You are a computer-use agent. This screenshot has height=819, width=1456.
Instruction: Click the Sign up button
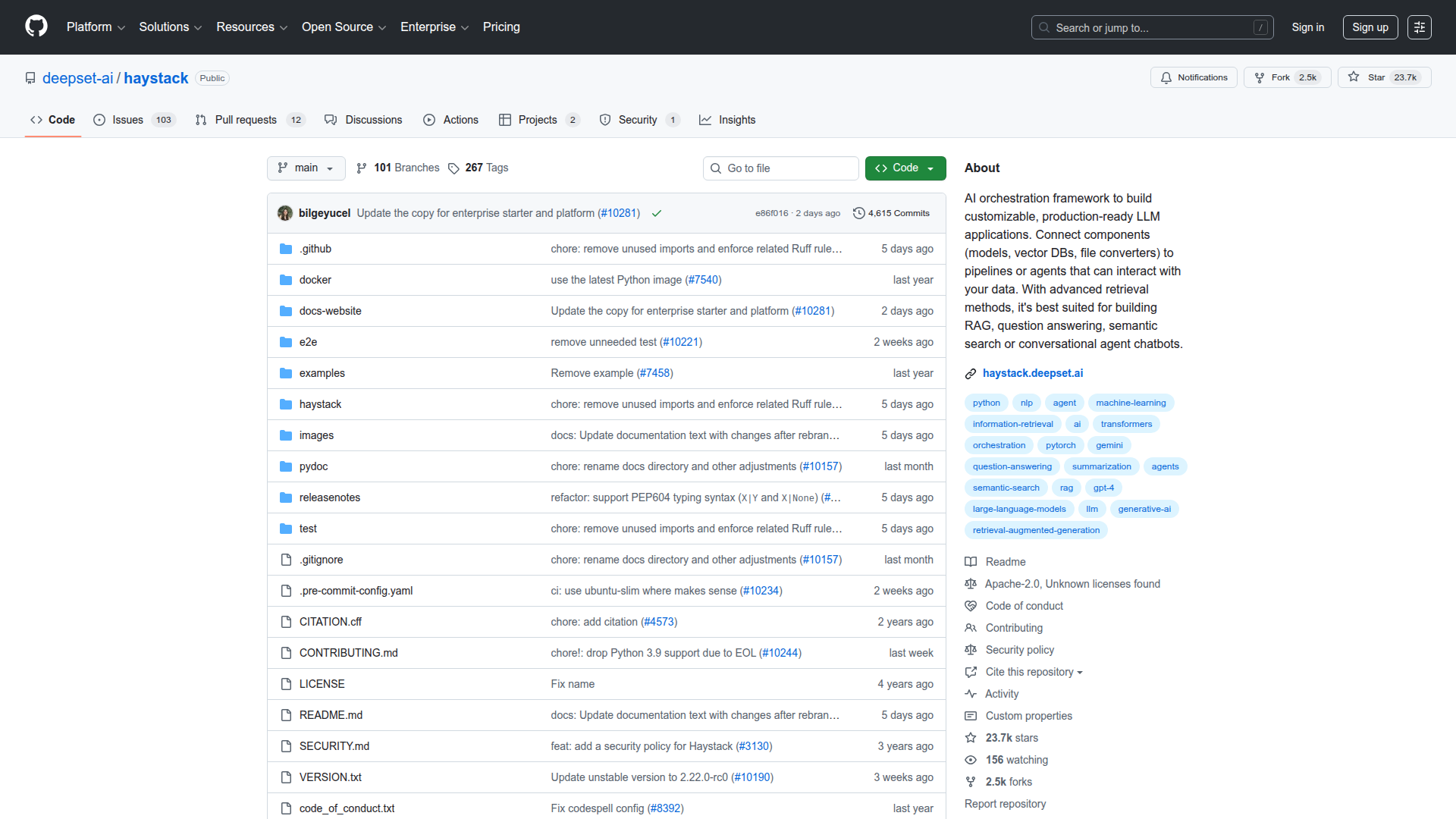click(1370, 27)
